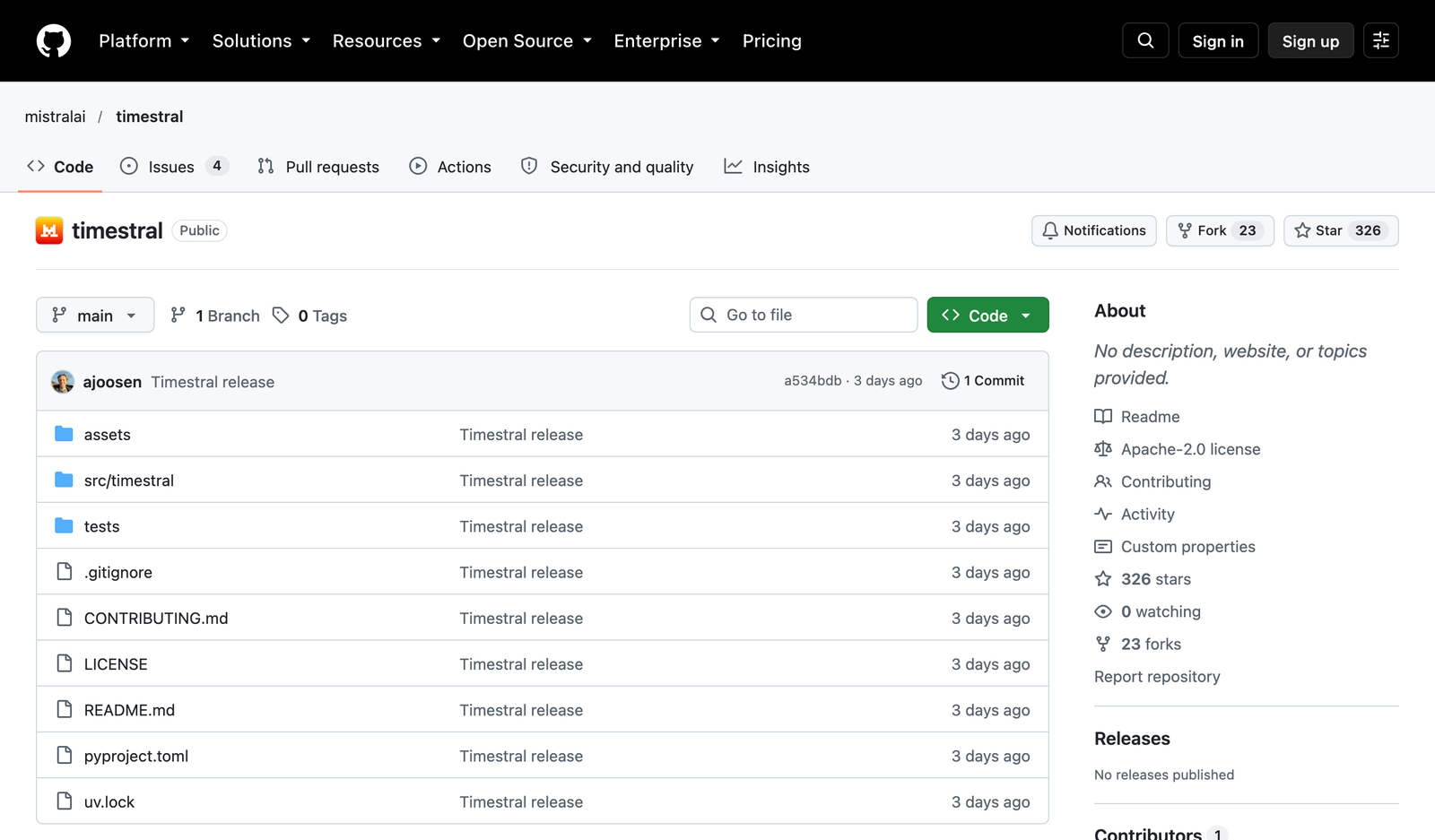This screenshot has height=840, width=1435.
Task: Open the main branch selector dropdown
Action: pyautogui.click(x=95, y=315)
